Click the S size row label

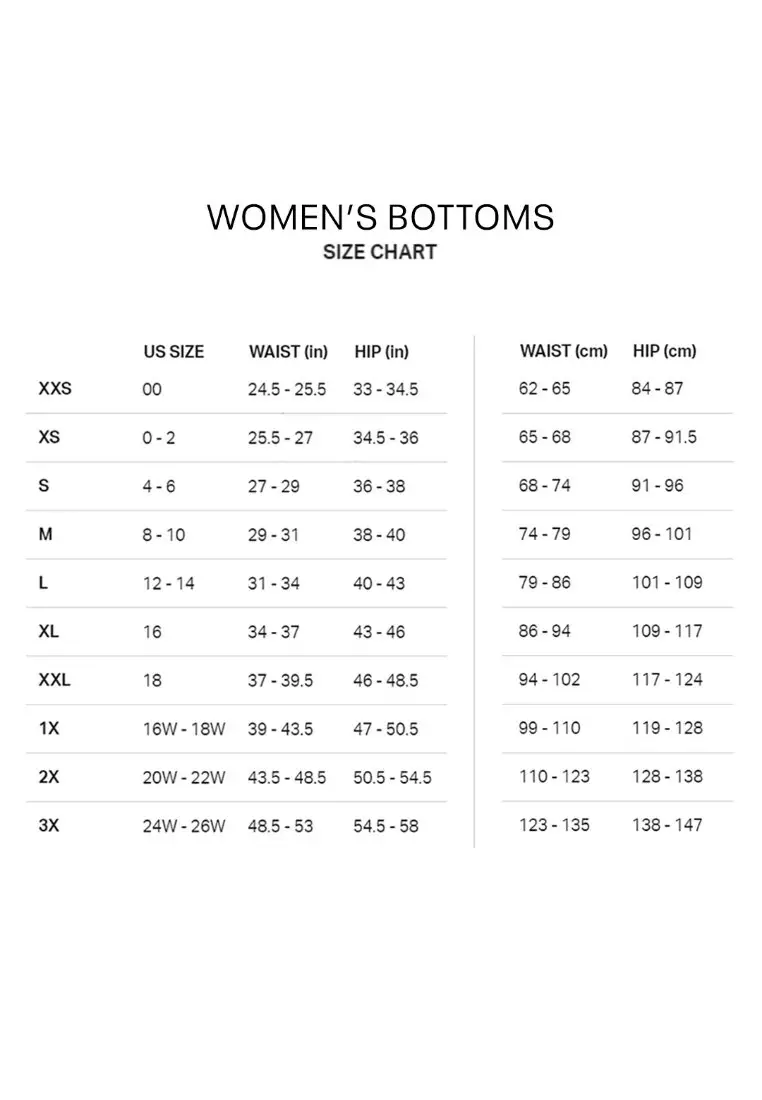click(44, 486)
